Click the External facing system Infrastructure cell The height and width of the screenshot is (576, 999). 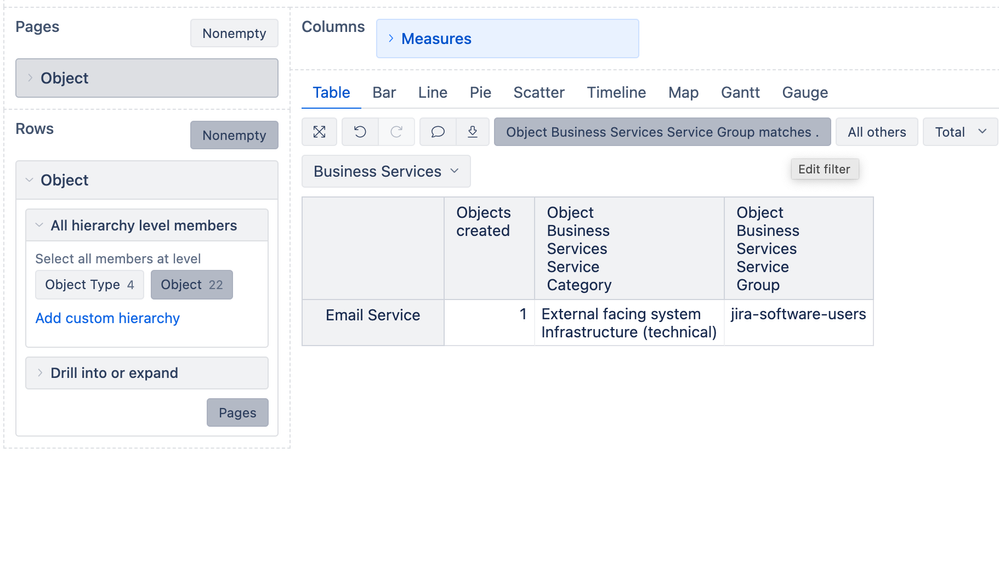coord(629,323)
